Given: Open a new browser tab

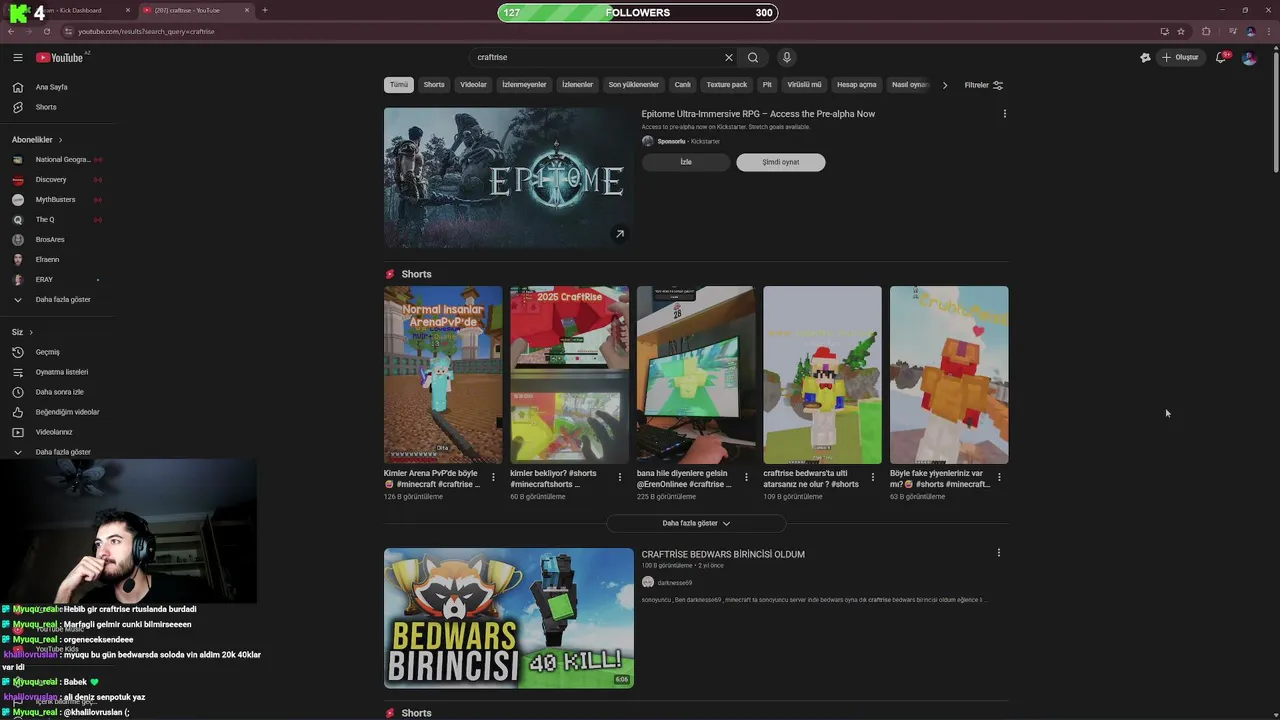Looking at the screenshot, I should coord(264,10).
